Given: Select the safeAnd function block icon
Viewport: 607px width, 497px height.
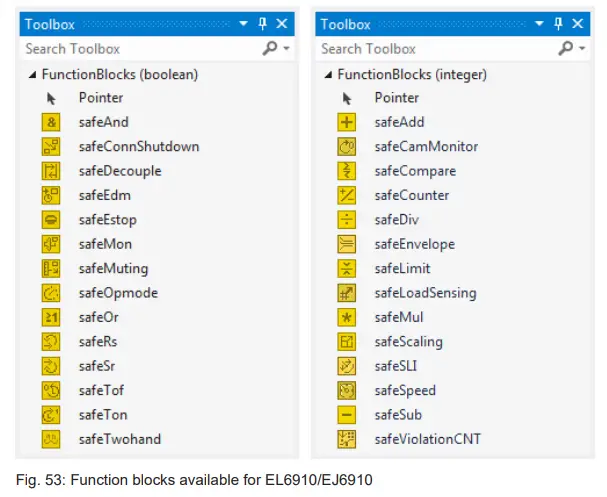Looking at the screenshot, I should coord(51,122).
